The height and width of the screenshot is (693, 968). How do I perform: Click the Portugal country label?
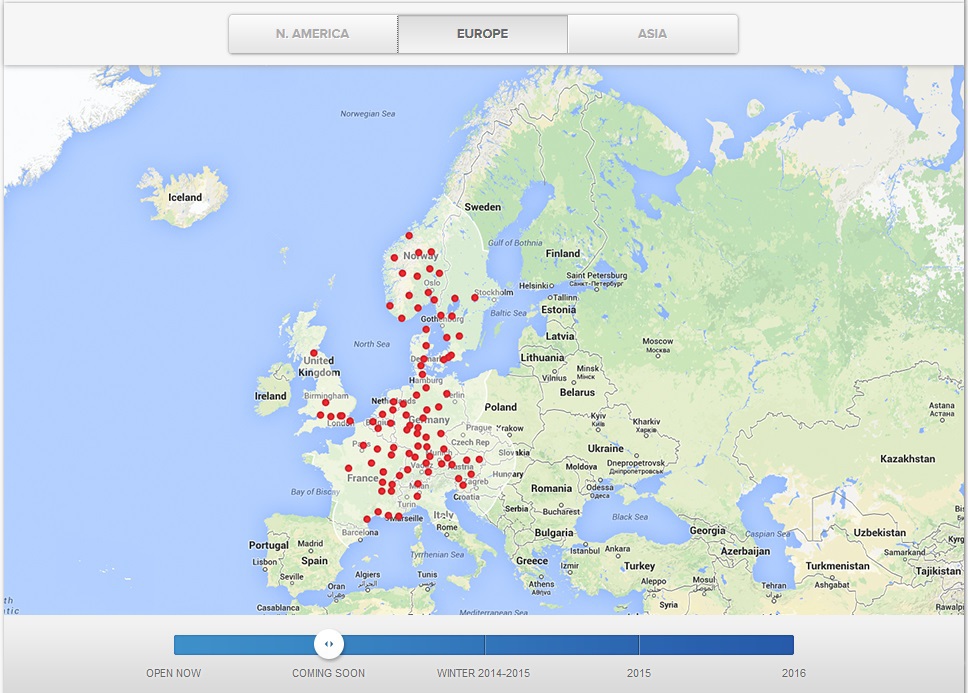pos(269,546)
